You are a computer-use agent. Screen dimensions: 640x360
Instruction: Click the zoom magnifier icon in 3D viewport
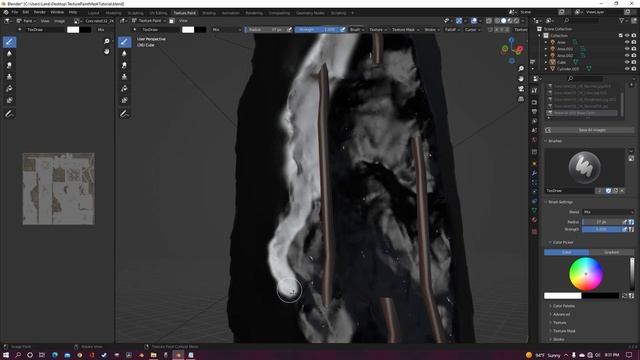pyautogui.click(x=521, y=69)
